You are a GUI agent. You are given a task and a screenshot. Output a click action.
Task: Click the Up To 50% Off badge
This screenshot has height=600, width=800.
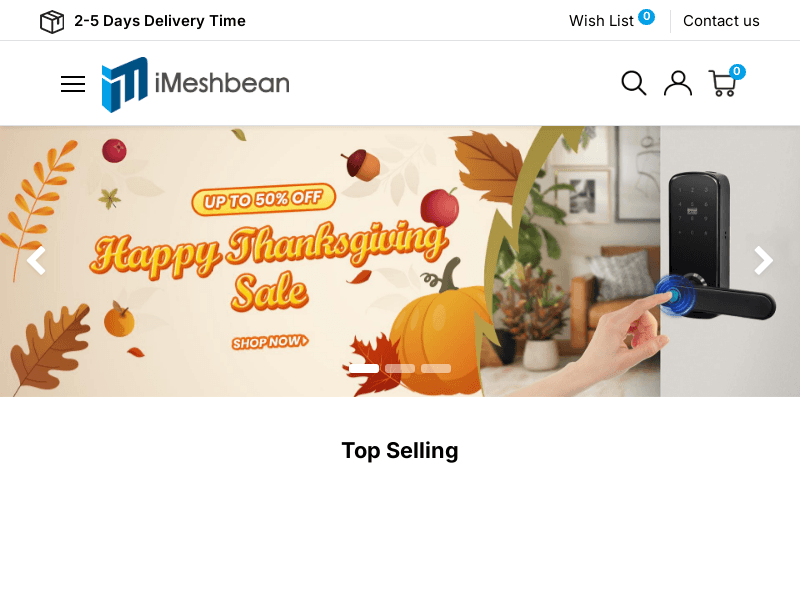tap(263, 199)
